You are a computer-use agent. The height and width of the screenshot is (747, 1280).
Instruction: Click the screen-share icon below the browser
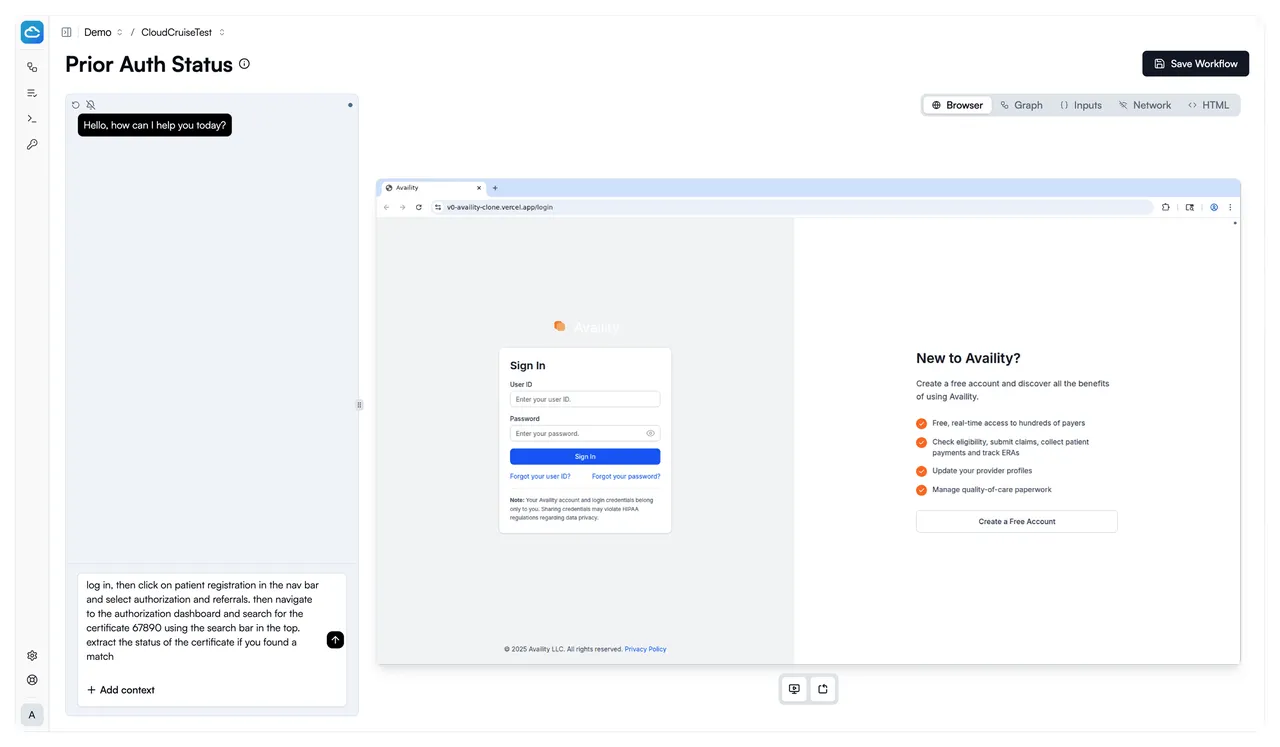[x=794, y=689]
